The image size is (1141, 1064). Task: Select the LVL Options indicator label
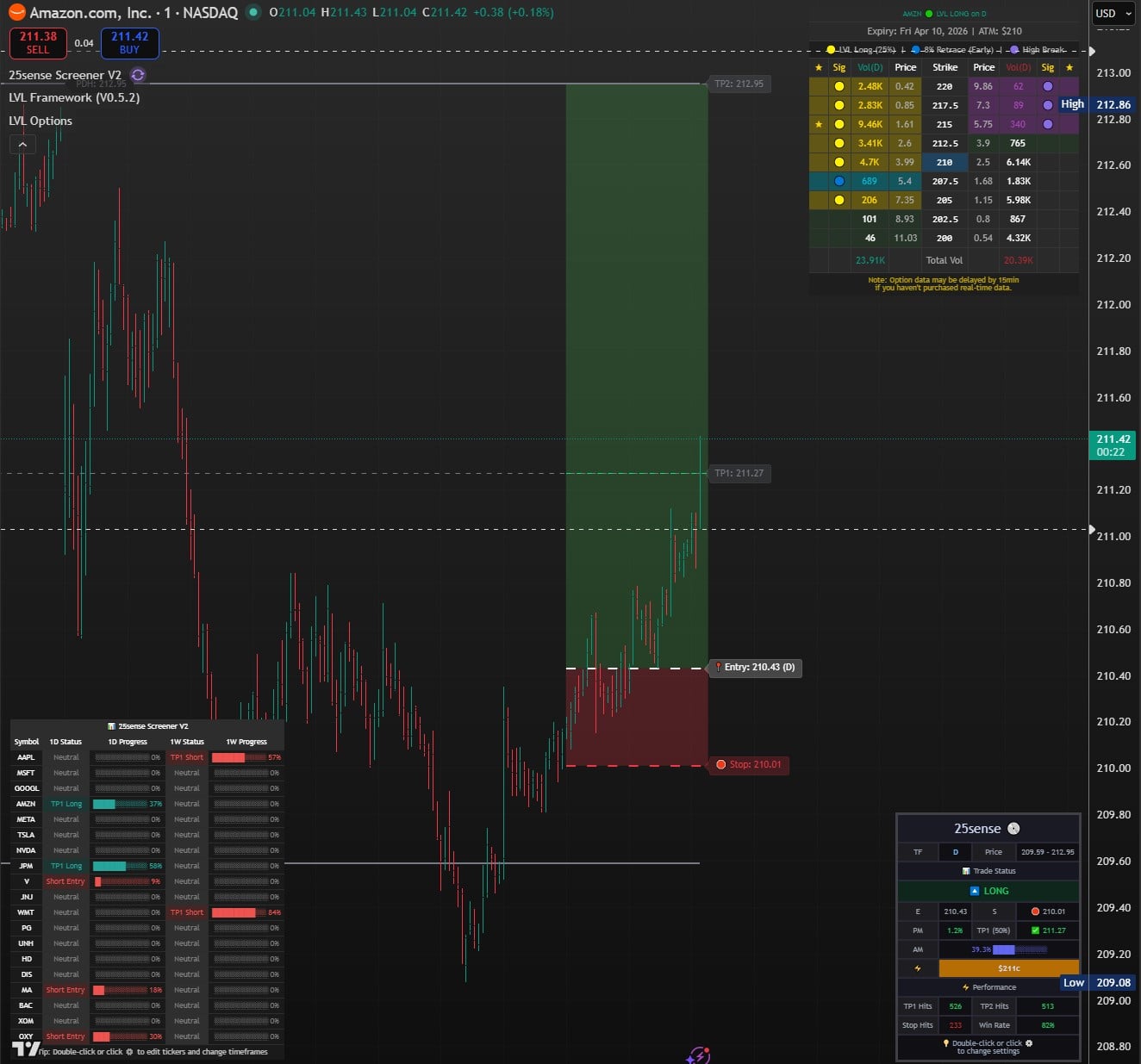[41, 121]
